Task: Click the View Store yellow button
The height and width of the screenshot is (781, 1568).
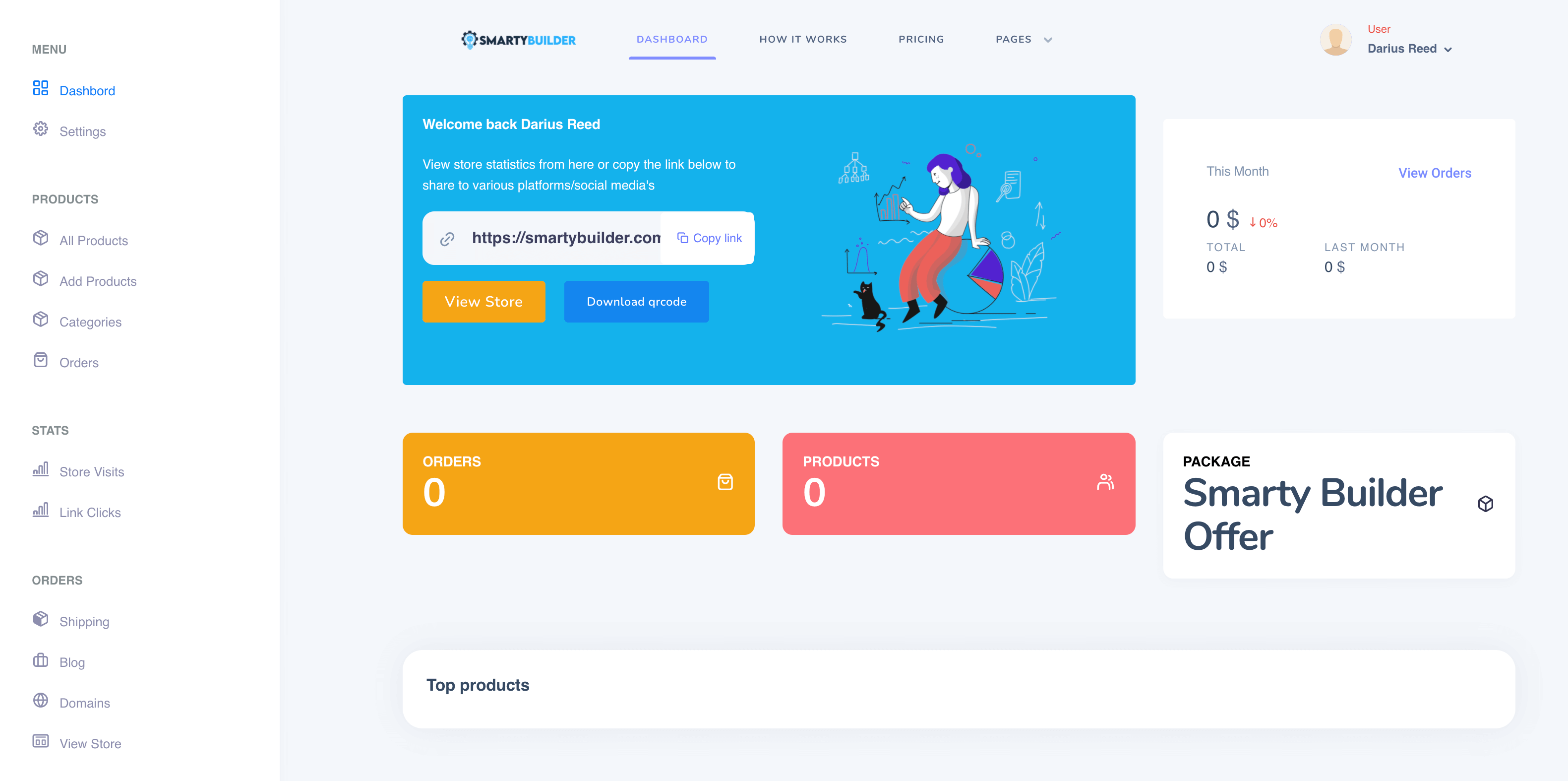Action: (x=484, y=300)
